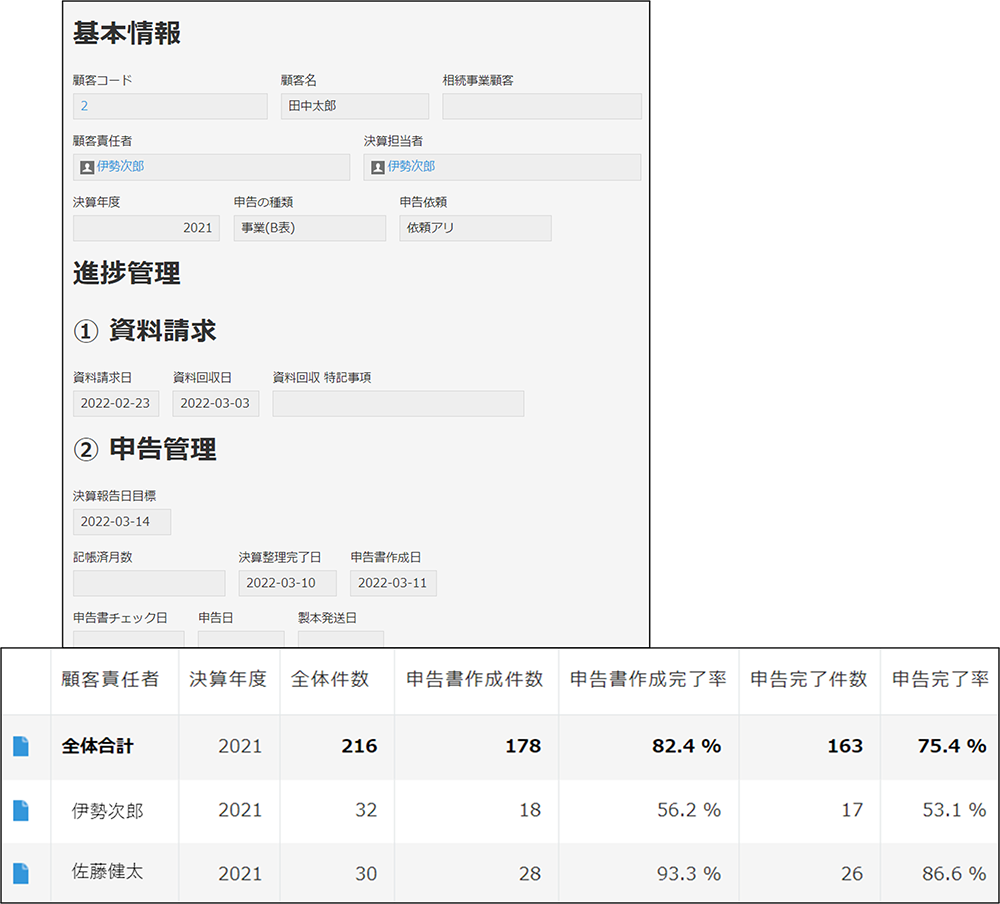Image resolution: width=1000 pixels, height=904 pixels.
Task: Click 申告書作成日 field 2022-03-11
Action: (393, 583)
